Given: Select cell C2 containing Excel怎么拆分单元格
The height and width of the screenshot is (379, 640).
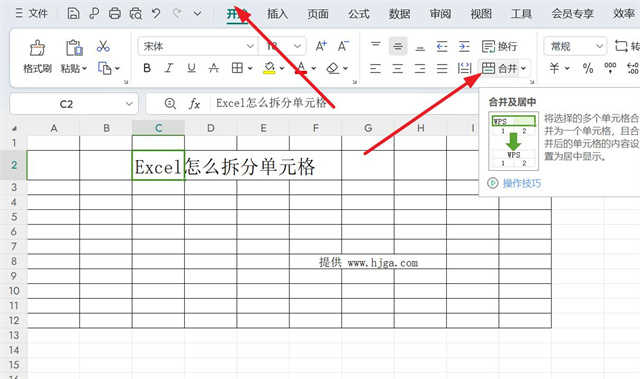Looking at the screenshot, I should (158, 165).
